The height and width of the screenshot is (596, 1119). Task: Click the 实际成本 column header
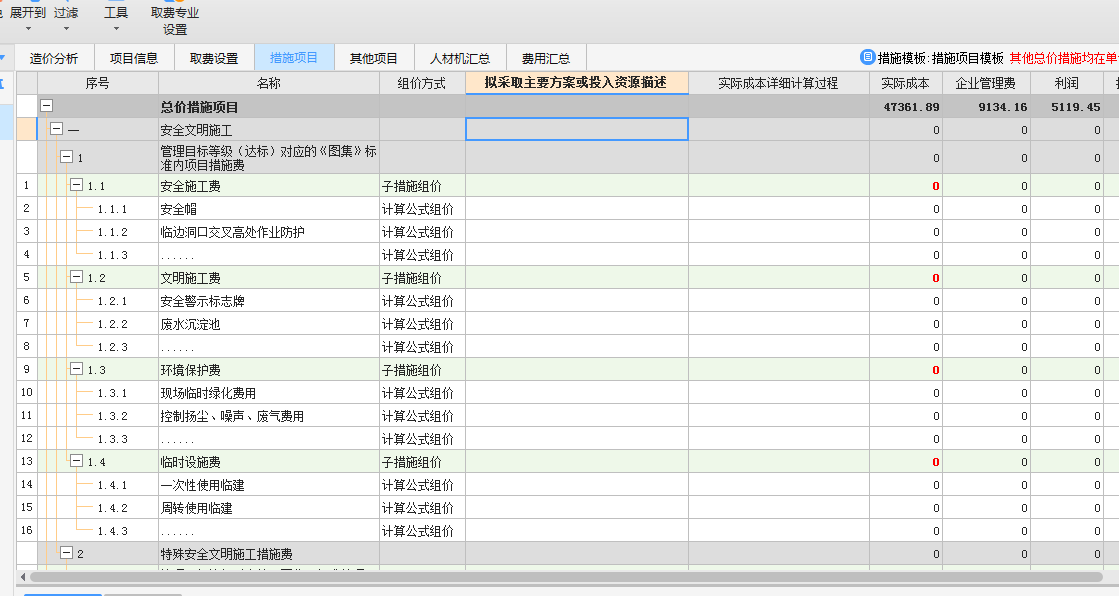(x=906, y=83)
